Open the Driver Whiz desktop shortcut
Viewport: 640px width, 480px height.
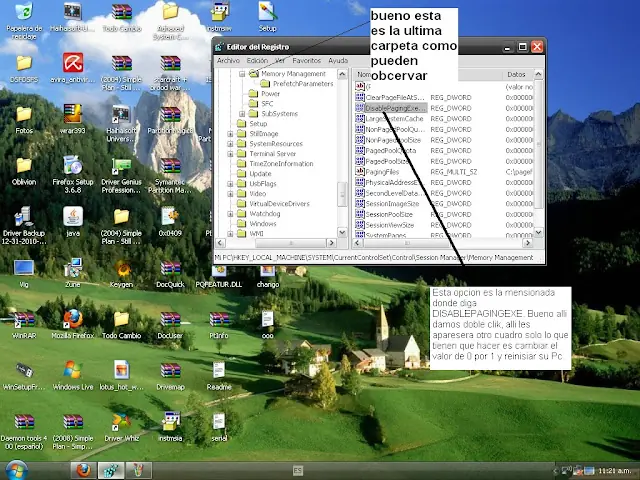pyautogui.click(x=122, y=428)
